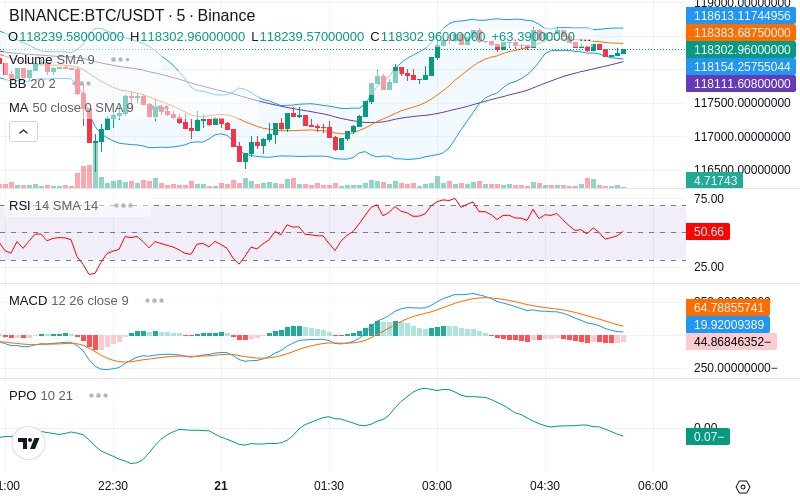Click the purple 118111.608 MA price tag
Screen dimensions: 800x500
[741, 83]
